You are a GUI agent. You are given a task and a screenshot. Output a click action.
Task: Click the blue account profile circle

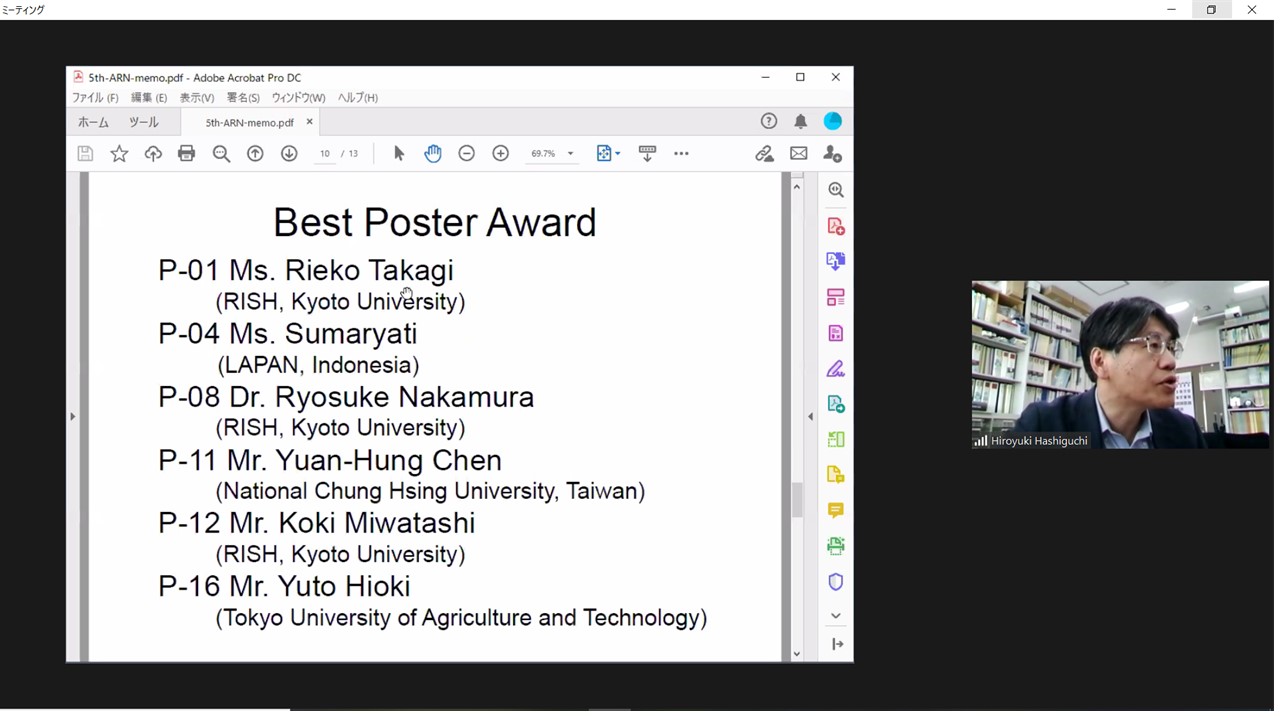[832, 121]
